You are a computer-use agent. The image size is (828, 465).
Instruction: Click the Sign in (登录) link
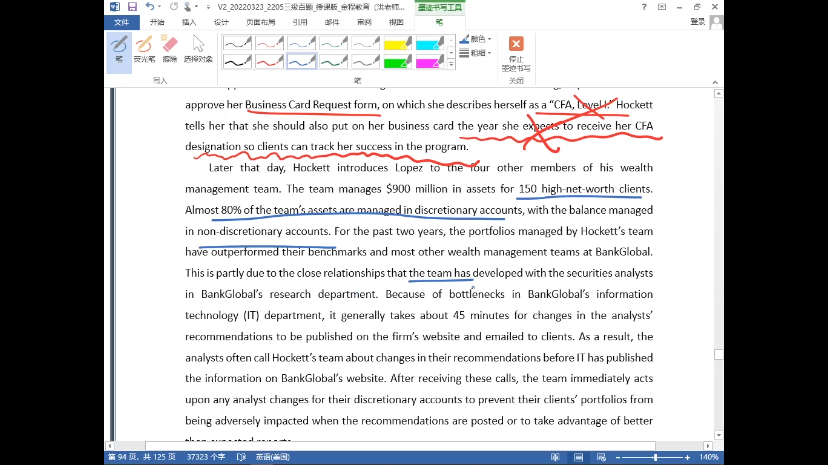tap(698, 21)
